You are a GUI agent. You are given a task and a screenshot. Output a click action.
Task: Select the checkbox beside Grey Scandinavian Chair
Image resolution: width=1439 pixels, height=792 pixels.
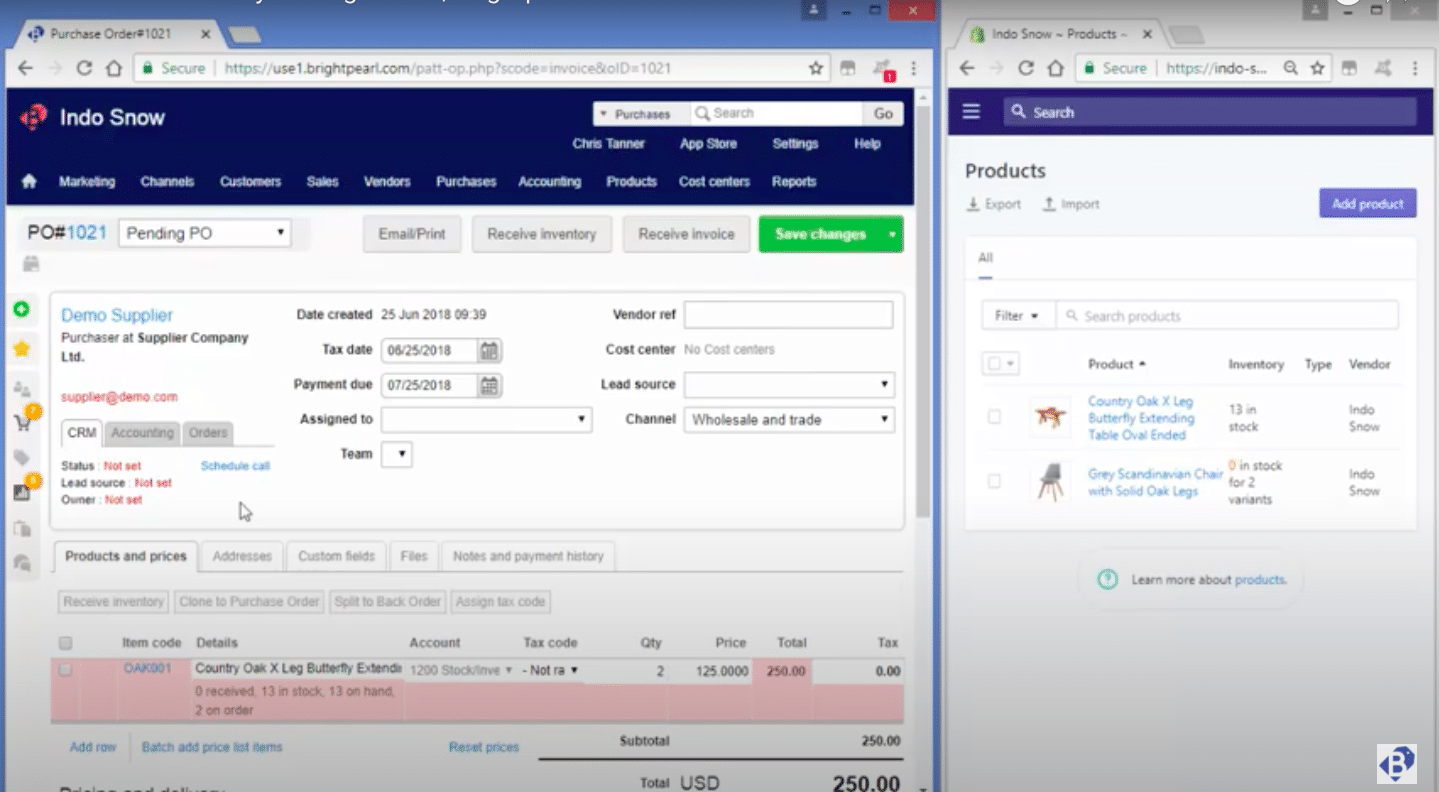[995, 481]
